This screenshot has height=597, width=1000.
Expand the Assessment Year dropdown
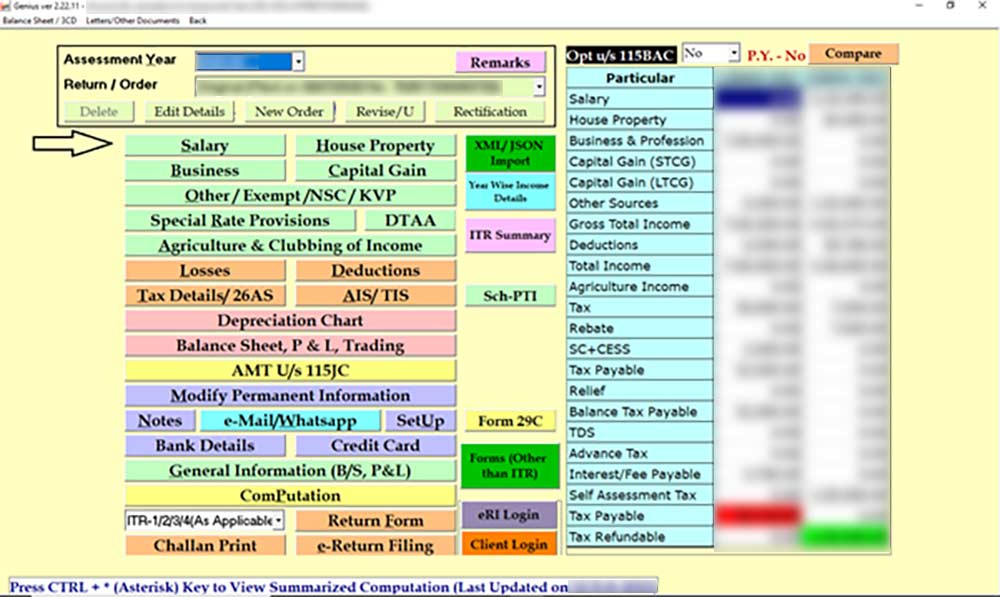(298, 62)
